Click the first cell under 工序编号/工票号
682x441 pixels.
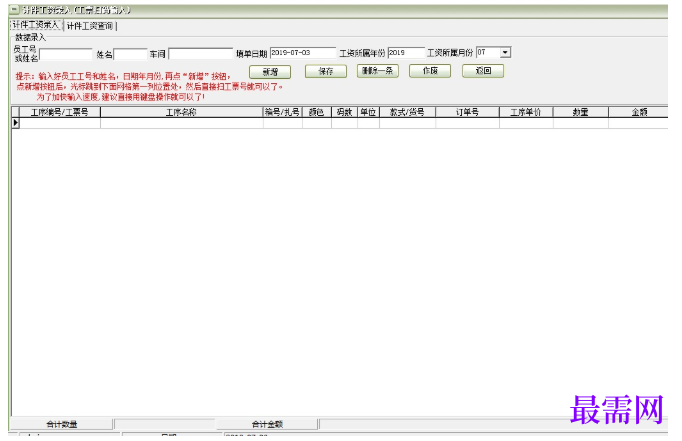point(60,123)
